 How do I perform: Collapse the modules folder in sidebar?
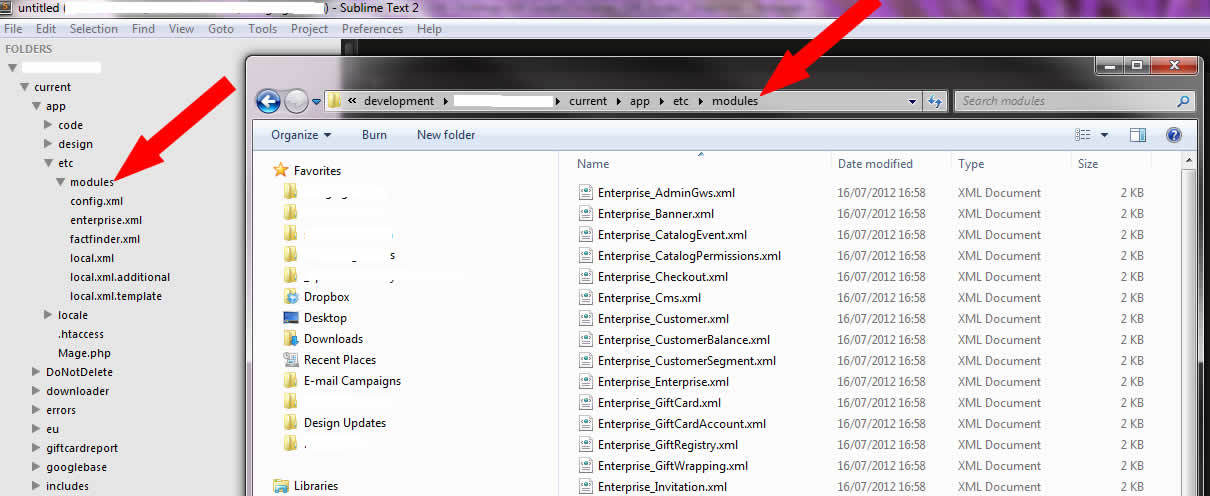click(61, 182)
